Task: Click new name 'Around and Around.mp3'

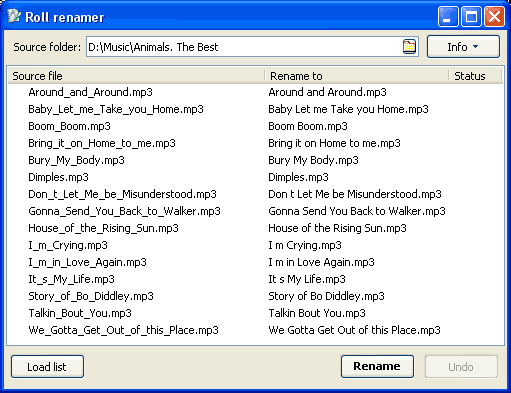Action: point(327,92)
